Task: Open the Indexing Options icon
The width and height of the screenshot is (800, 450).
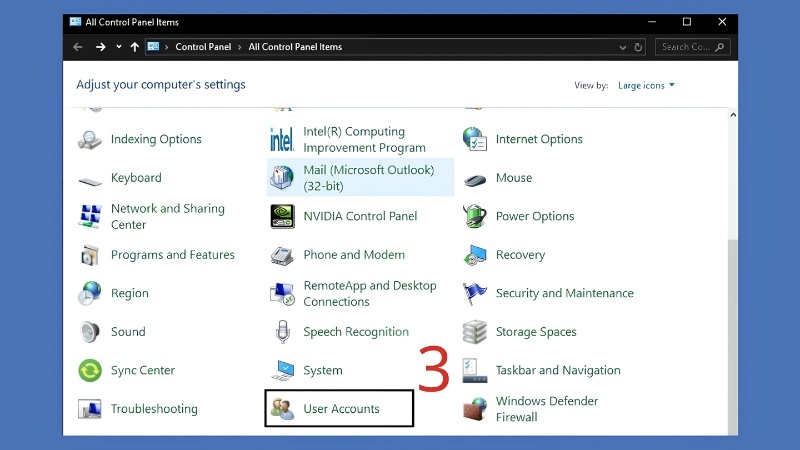Action: coord(90,139)
